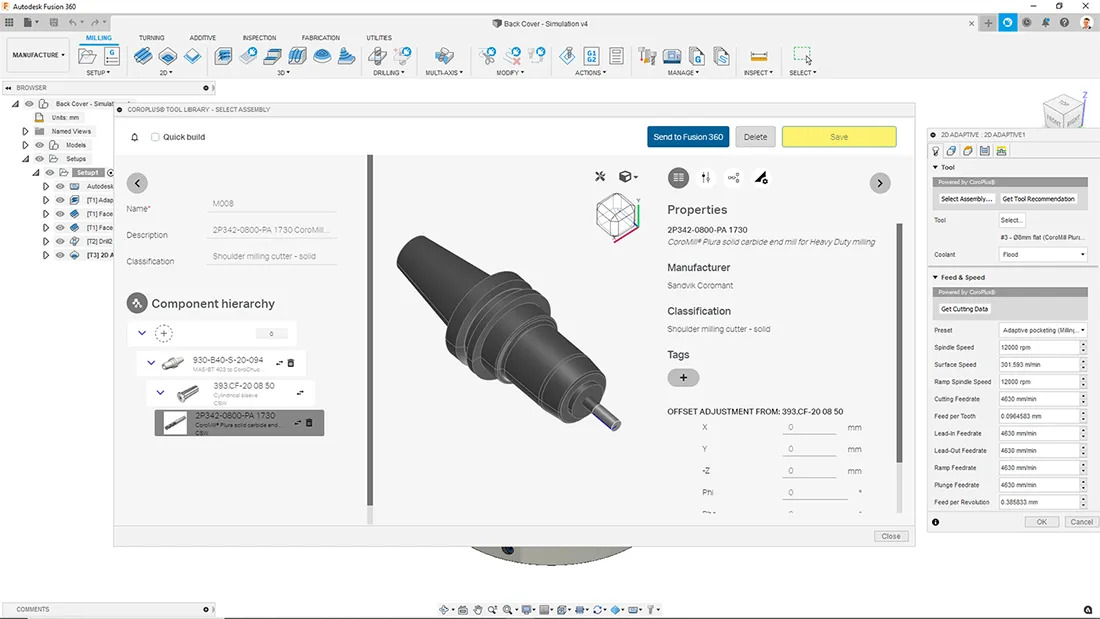Toggle visibility of [T2] Drill2 operation
The image size is (1100, 619).
click(x=60, y=241)
